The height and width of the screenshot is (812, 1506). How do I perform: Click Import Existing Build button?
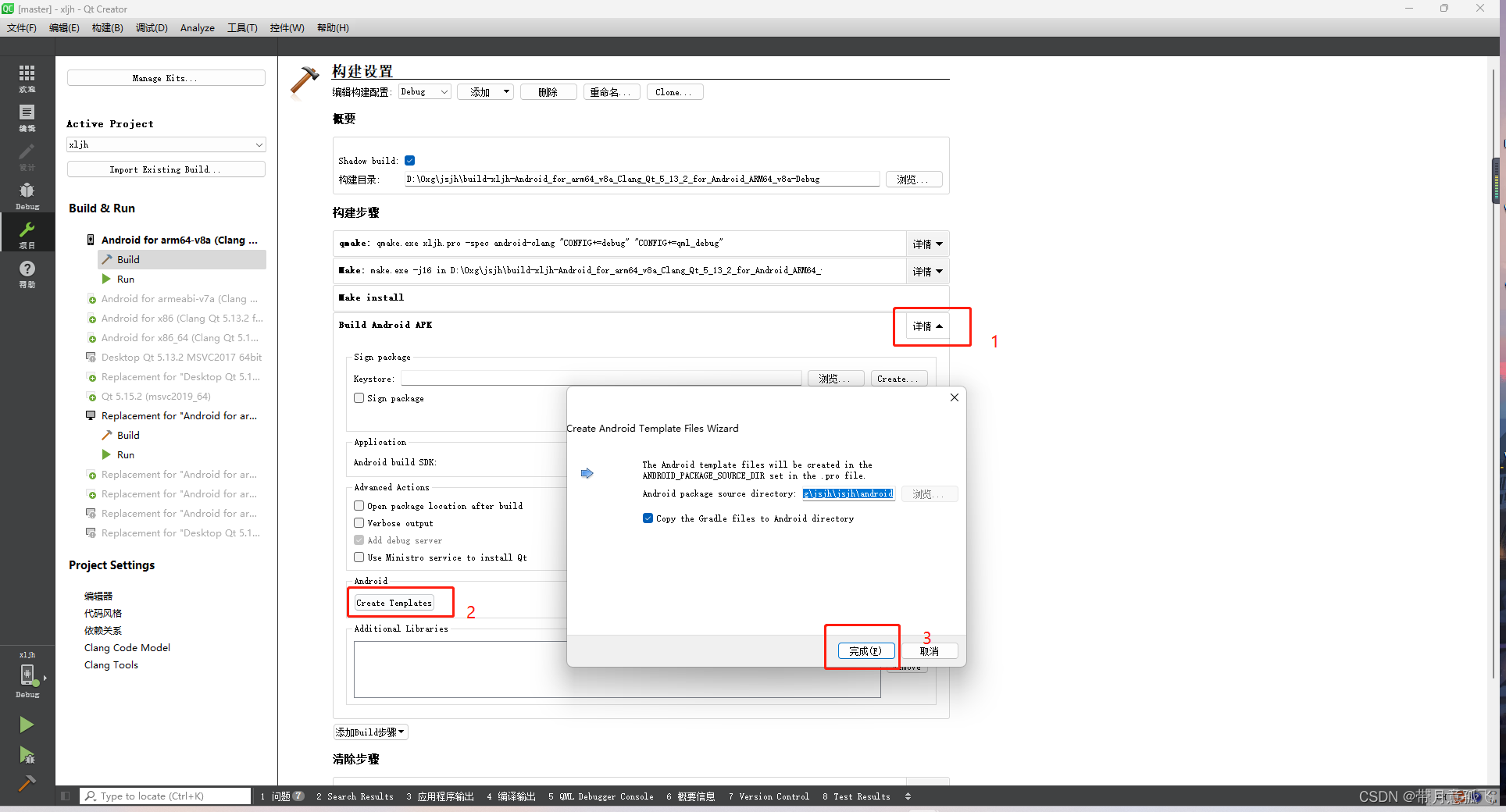[x=166, y=169]
